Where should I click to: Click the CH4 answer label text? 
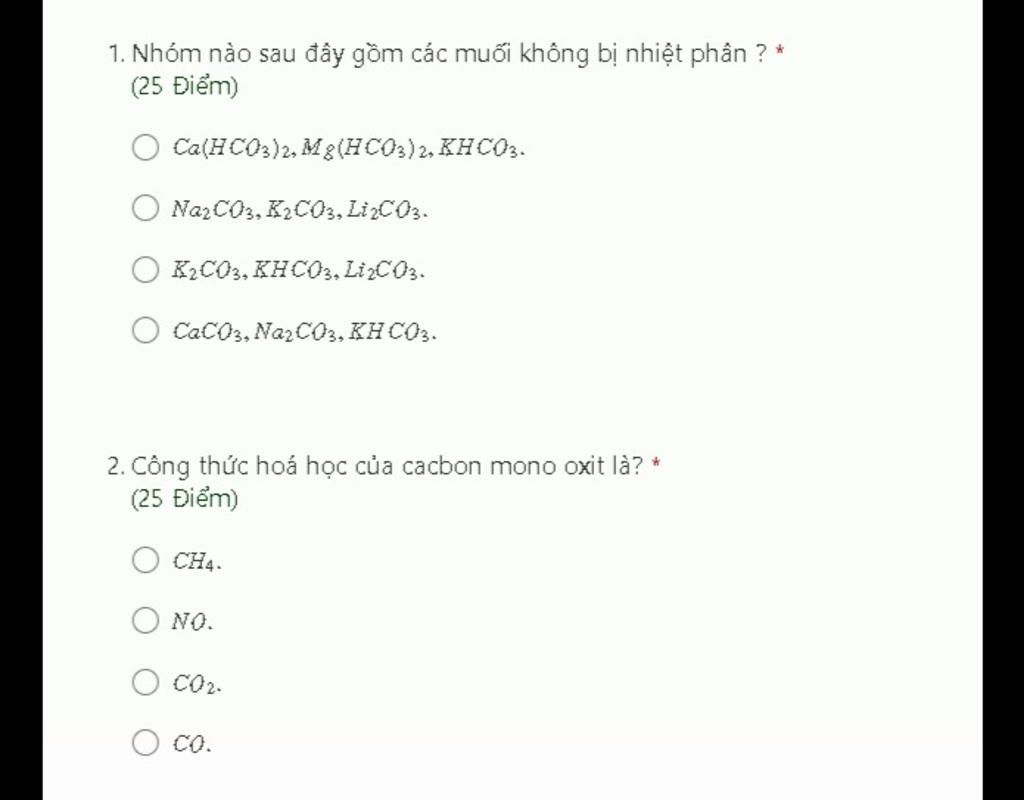tap(197, 561)
